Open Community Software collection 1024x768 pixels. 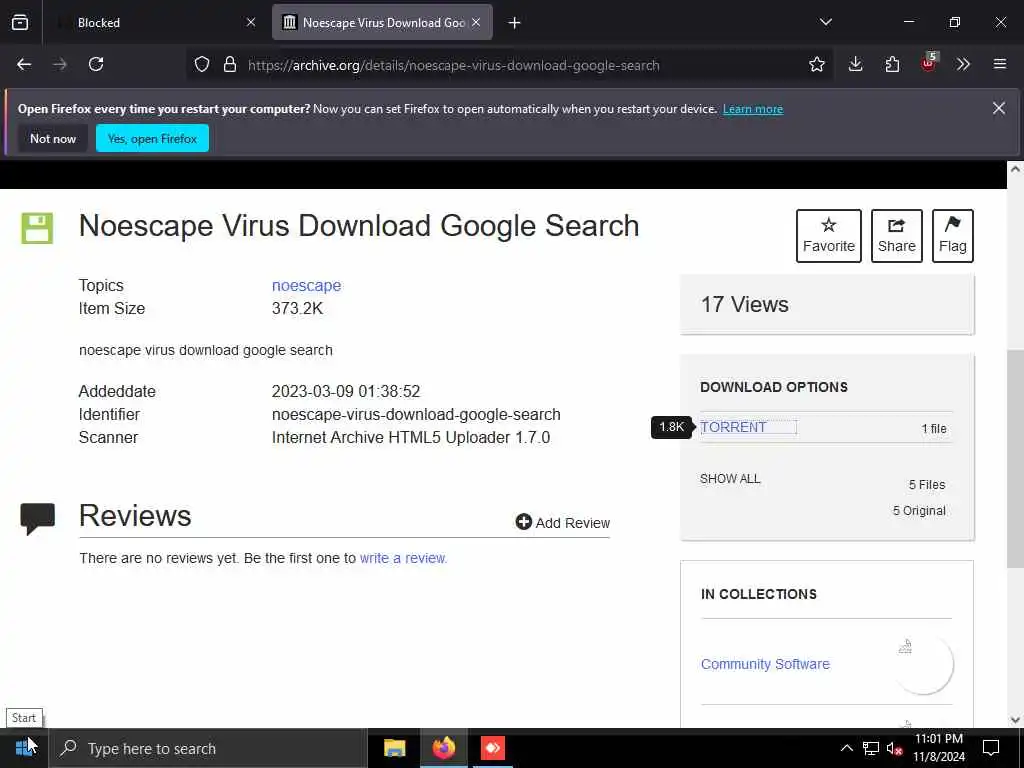click(765, 664)
